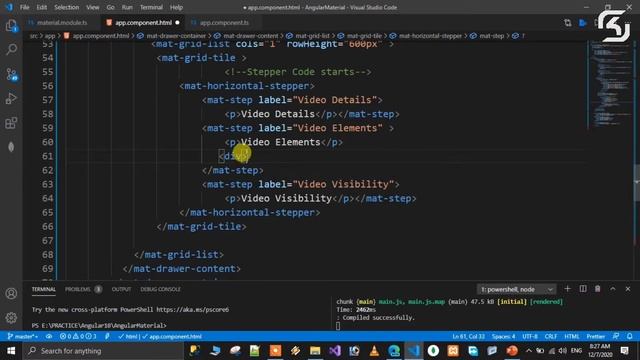The width and height of the screenshot is (640, 360).
Task: Open Microsoft Edge on taskbar
Action: (x=394, y=351)
